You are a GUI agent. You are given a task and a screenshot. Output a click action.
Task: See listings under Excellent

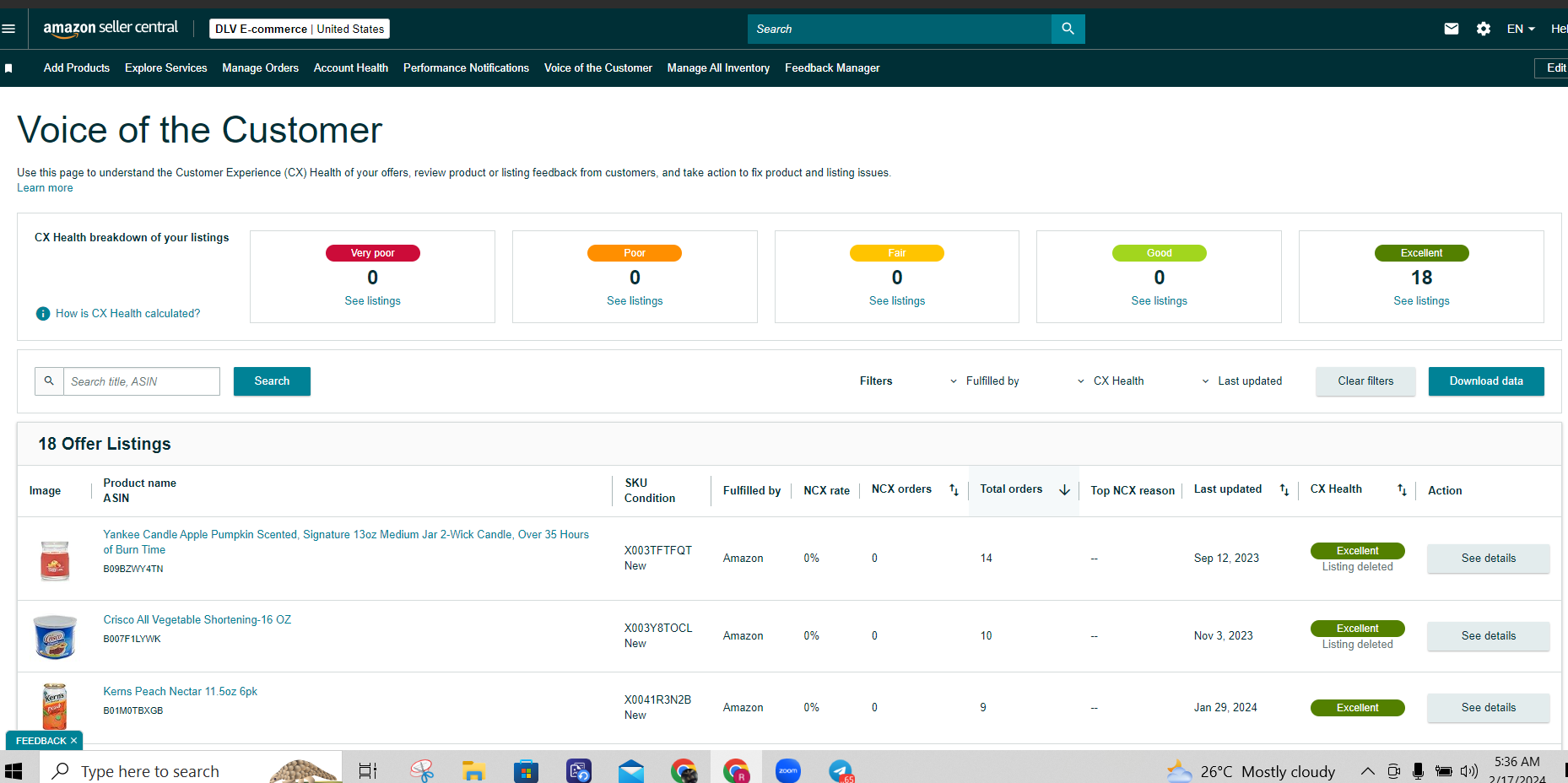coord(1421,301)
